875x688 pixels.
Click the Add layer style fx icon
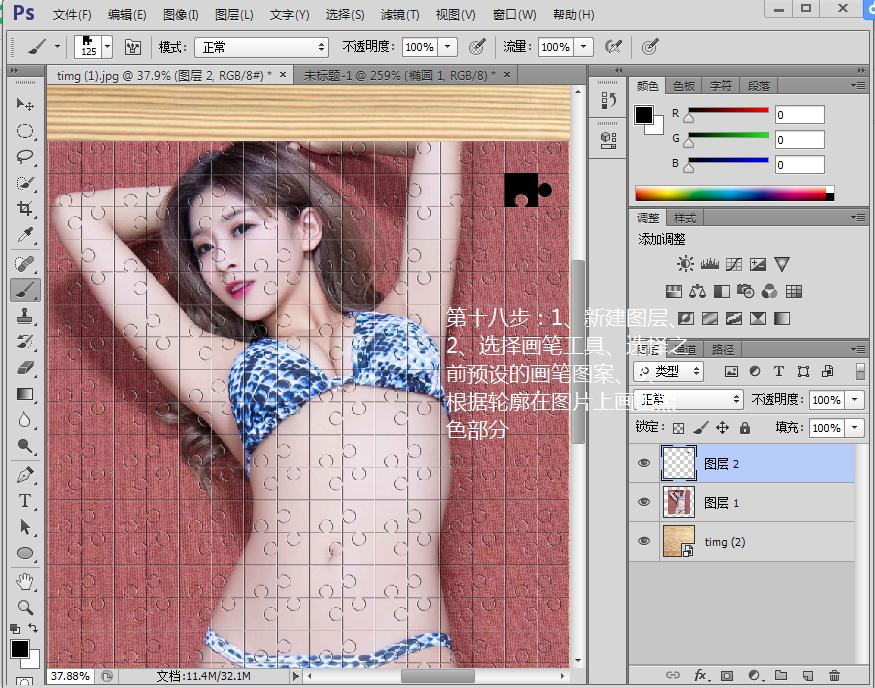click(700, 675)
